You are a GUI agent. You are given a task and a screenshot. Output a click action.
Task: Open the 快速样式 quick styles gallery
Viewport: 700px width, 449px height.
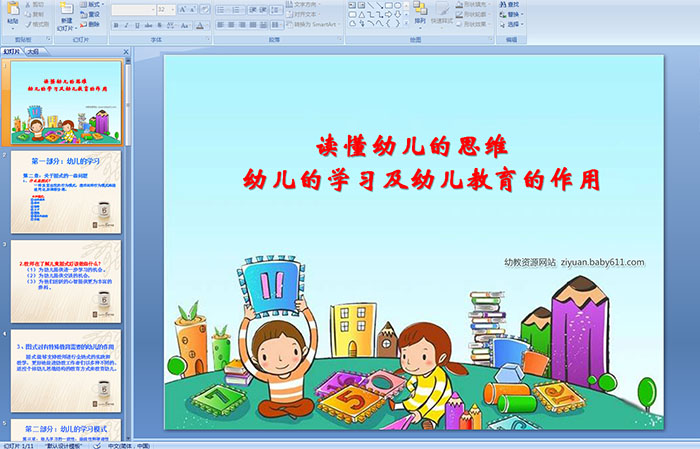coord(442,13)
